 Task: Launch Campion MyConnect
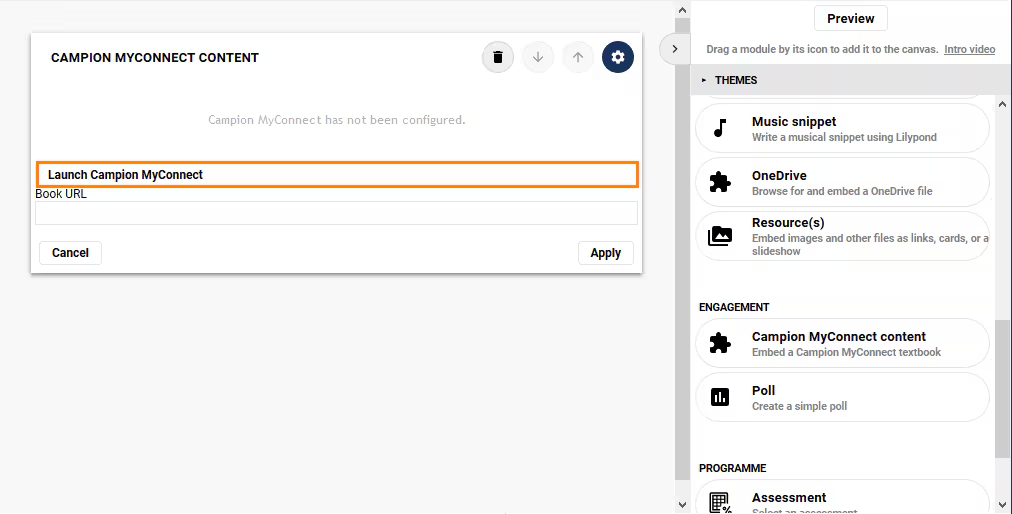[x=337, y=175]
